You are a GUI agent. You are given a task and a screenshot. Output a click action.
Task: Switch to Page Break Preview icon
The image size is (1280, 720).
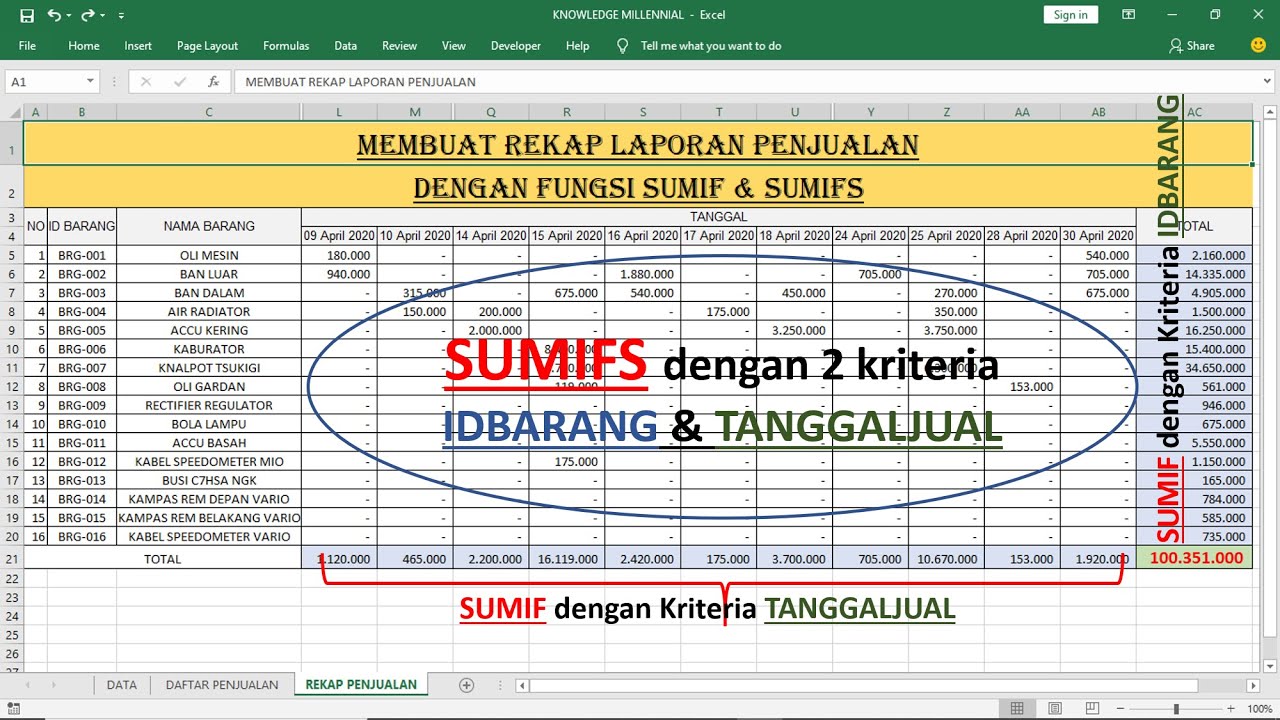coord(1095,709)
